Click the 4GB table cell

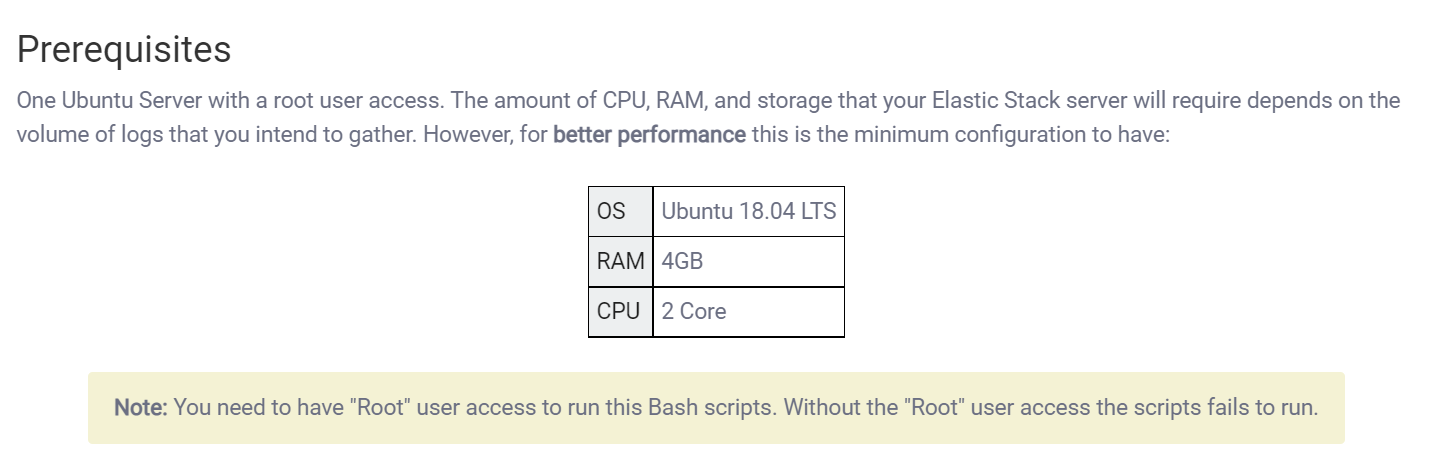coord(683,261)
